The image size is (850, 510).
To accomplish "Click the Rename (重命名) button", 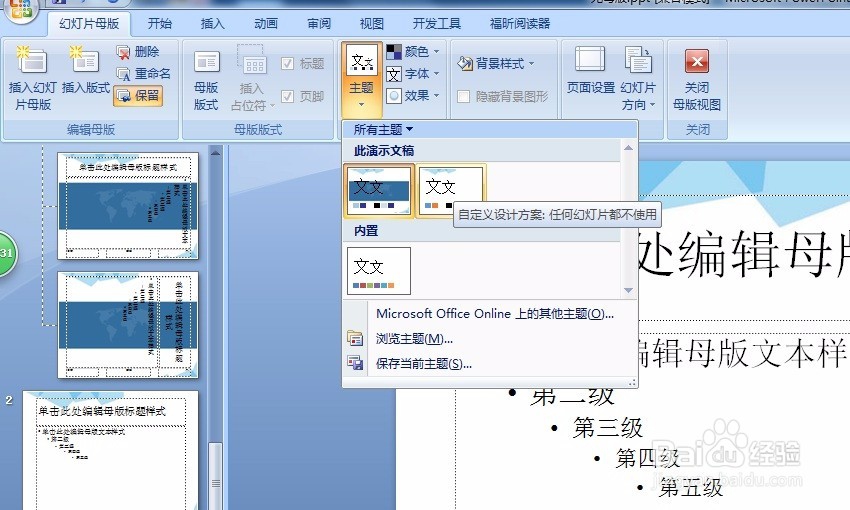I will click(144, 74).
